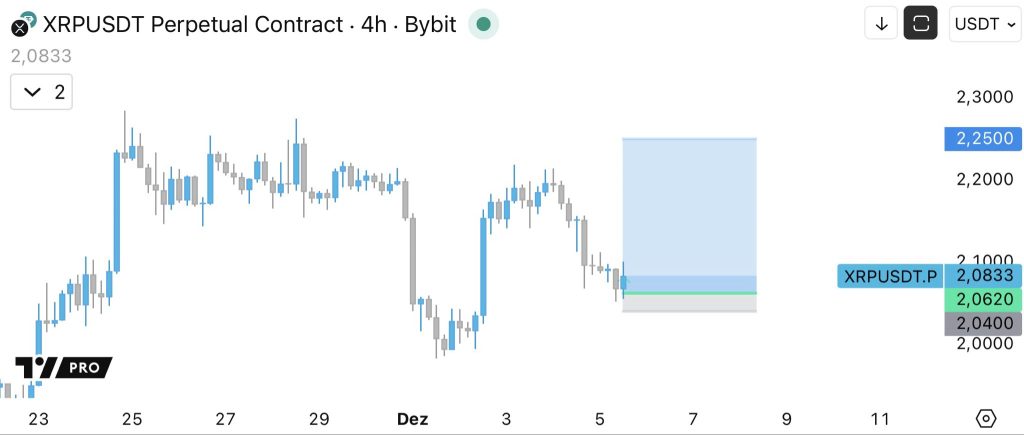Select the green 2,0620 entry price label
This screenshot has width=1024, height=435.
pos(983,299)
